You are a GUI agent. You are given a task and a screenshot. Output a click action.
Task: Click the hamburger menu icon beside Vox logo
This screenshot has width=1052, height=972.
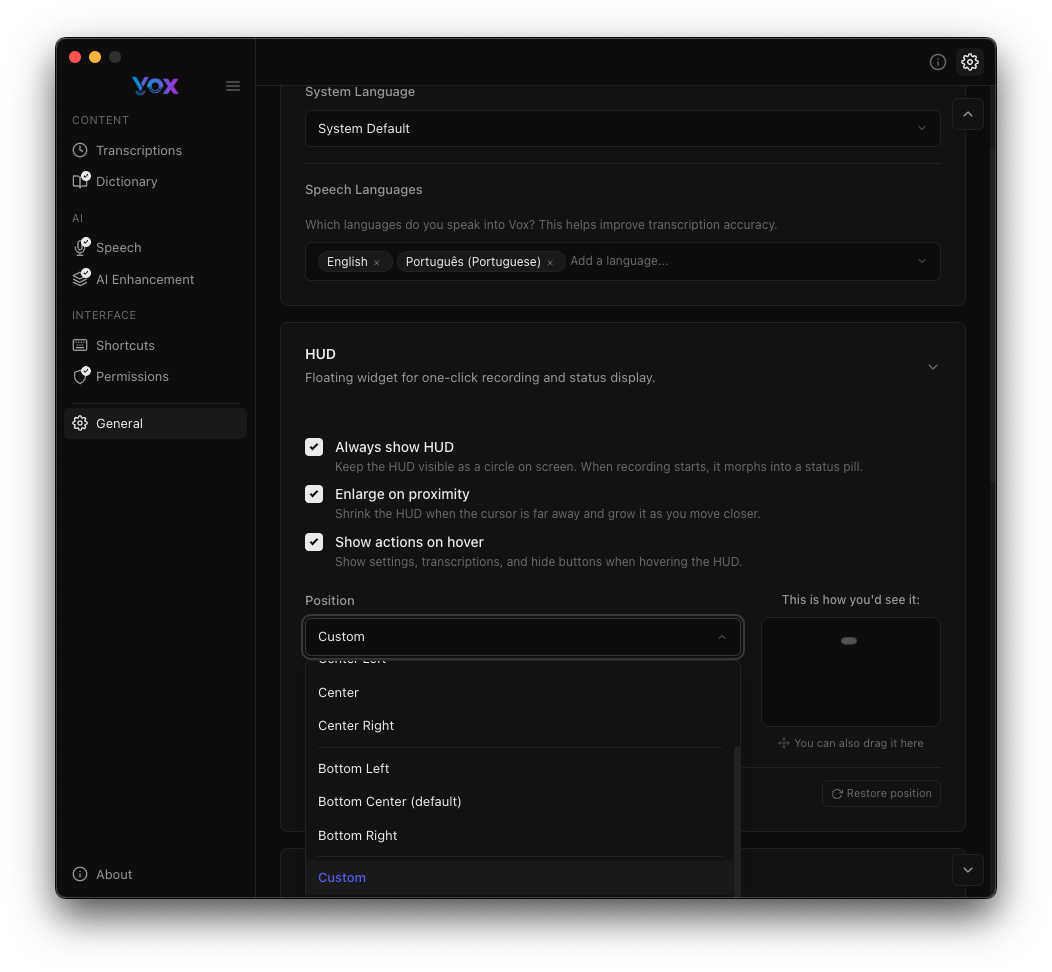click(x=233, y=86)
